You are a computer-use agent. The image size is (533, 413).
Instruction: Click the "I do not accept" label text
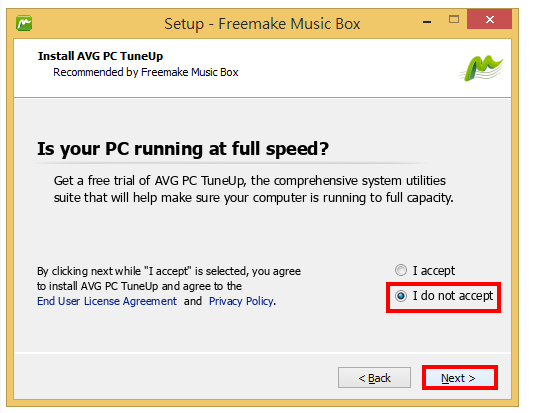[x=452, y=296]
